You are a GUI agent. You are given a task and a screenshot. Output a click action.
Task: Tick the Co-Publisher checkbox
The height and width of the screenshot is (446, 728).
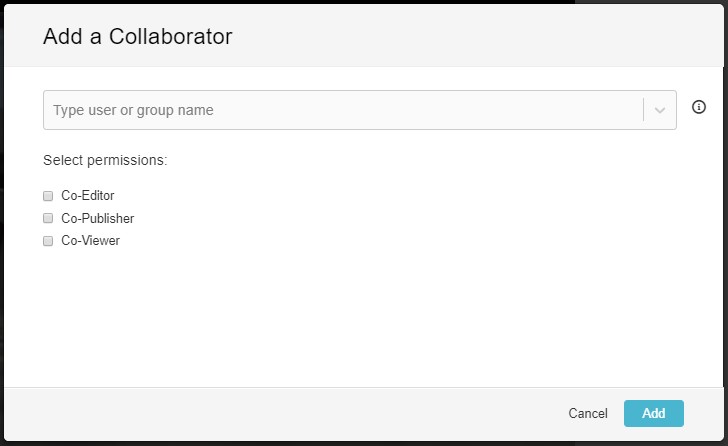pyautogui.click(x=48, y=218)
